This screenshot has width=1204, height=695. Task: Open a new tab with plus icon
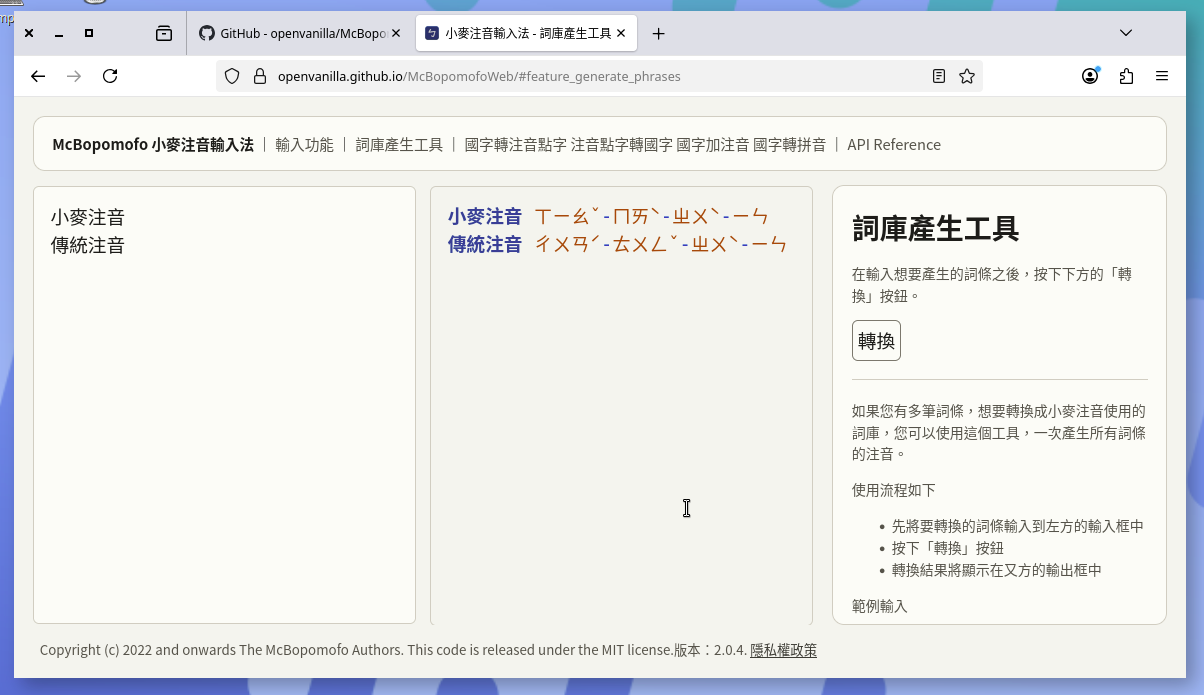(x=658, y=33)
